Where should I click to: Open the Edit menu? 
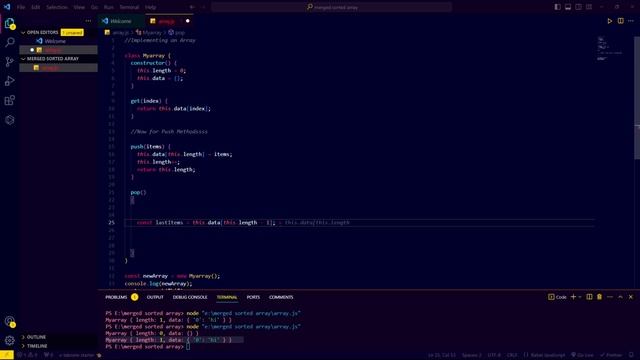click(x=36, y=7)
